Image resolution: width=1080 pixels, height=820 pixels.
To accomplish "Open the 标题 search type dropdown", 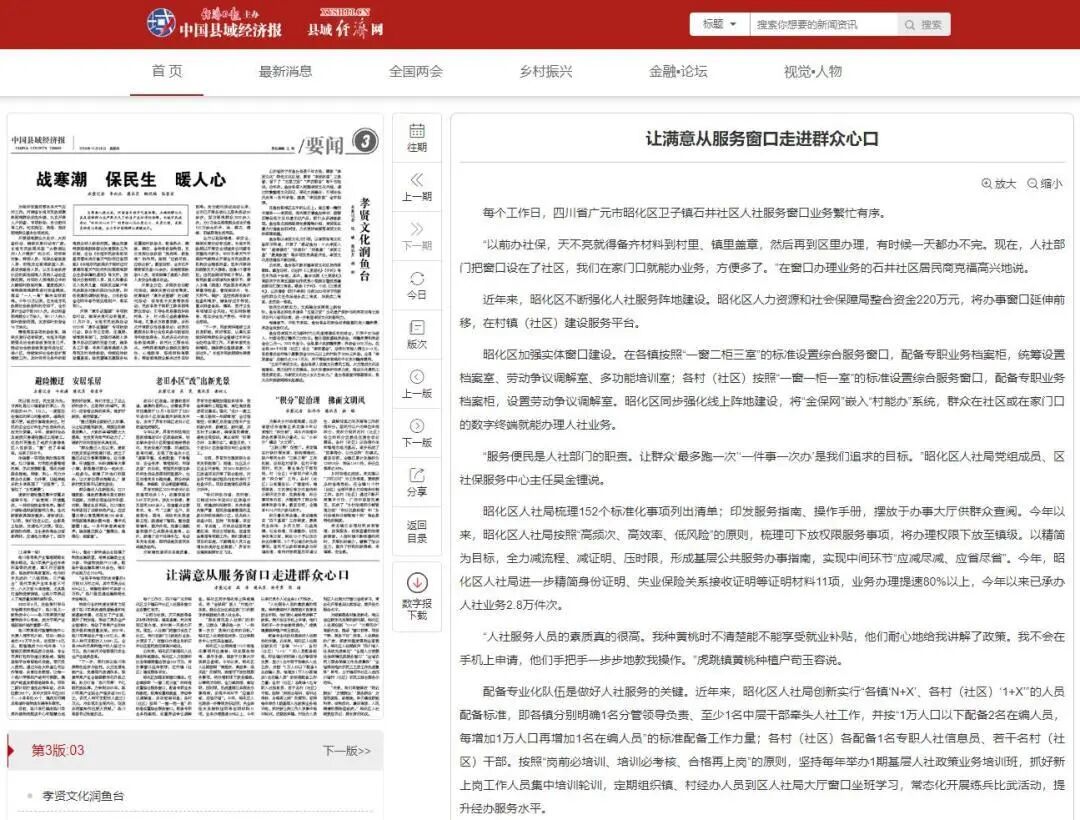I will click(x=719, y=24).
